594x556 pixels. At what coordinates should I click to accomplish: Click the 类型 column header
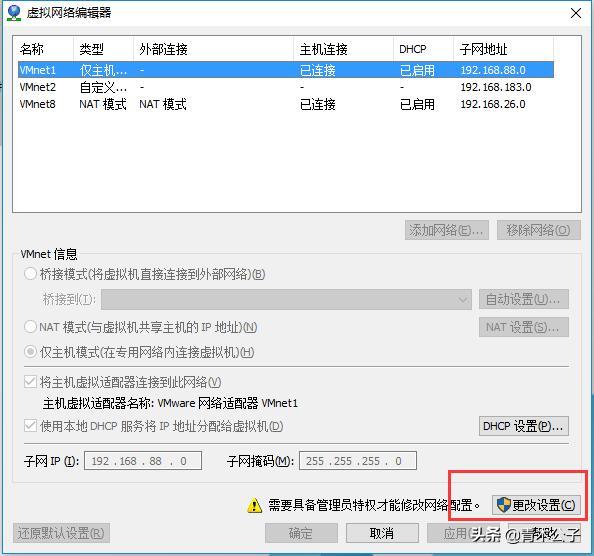(103, 49)
